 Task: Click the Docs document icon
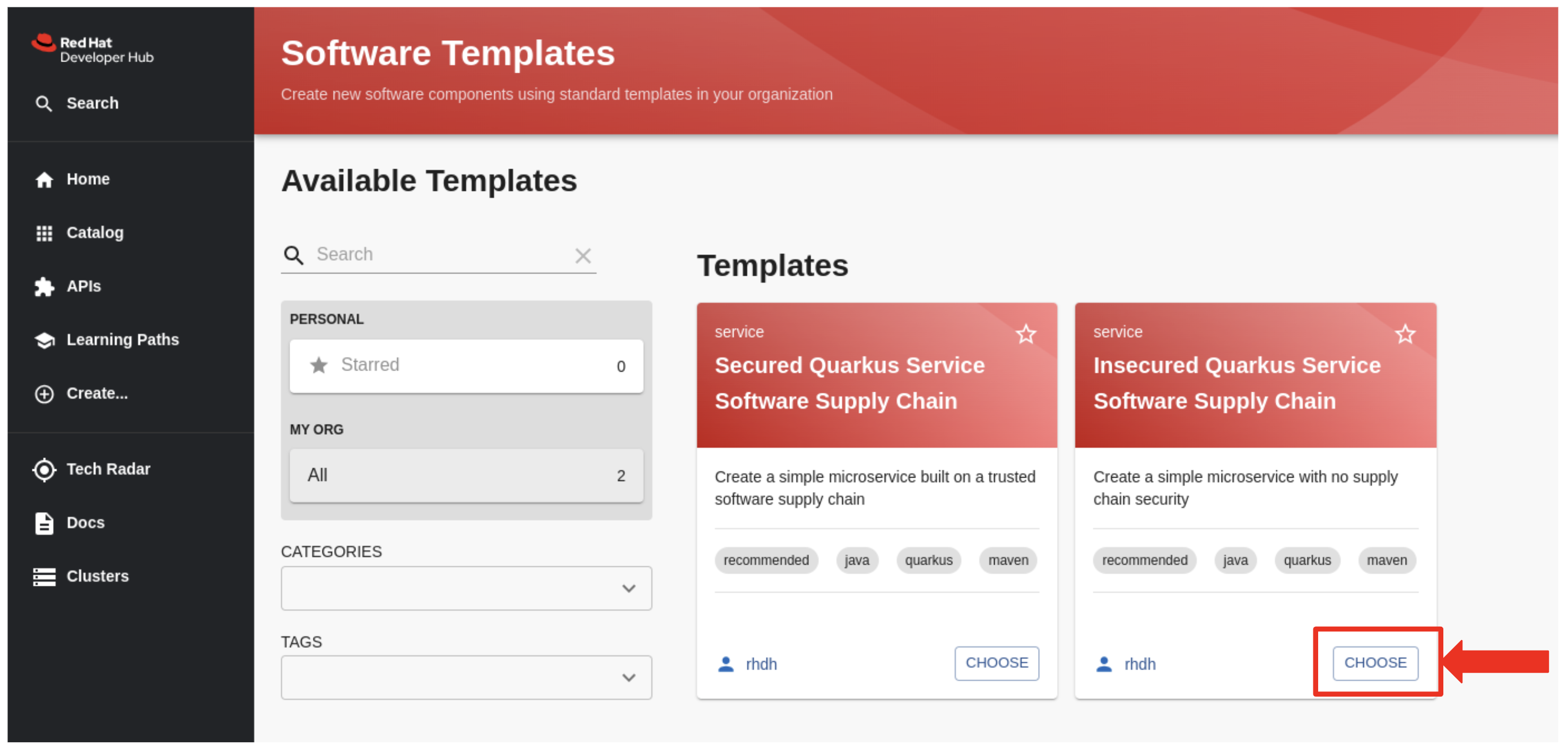[x=44, y=523]
